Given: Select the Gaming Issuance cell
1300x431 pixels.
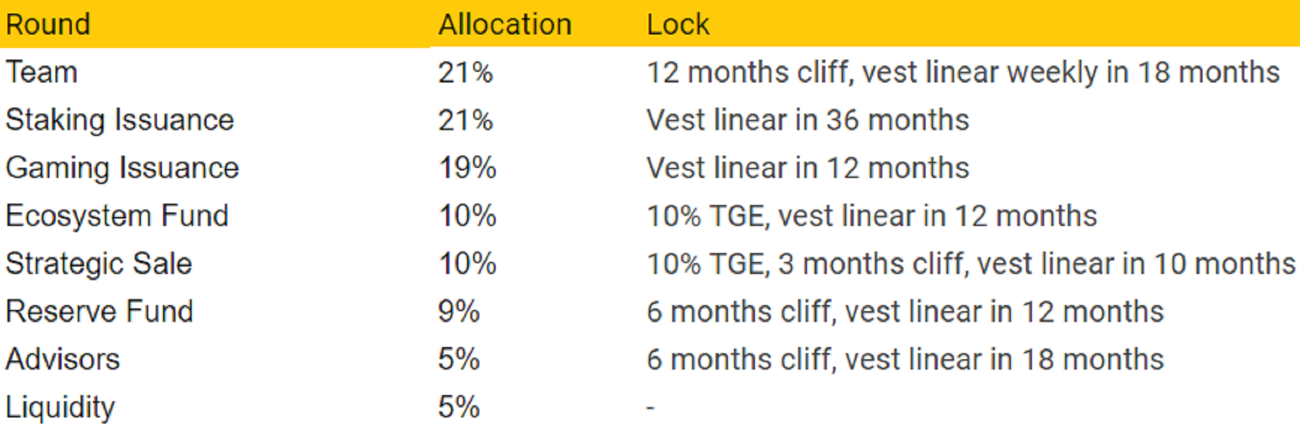Looking at the screenshot, I should (122, 168).
